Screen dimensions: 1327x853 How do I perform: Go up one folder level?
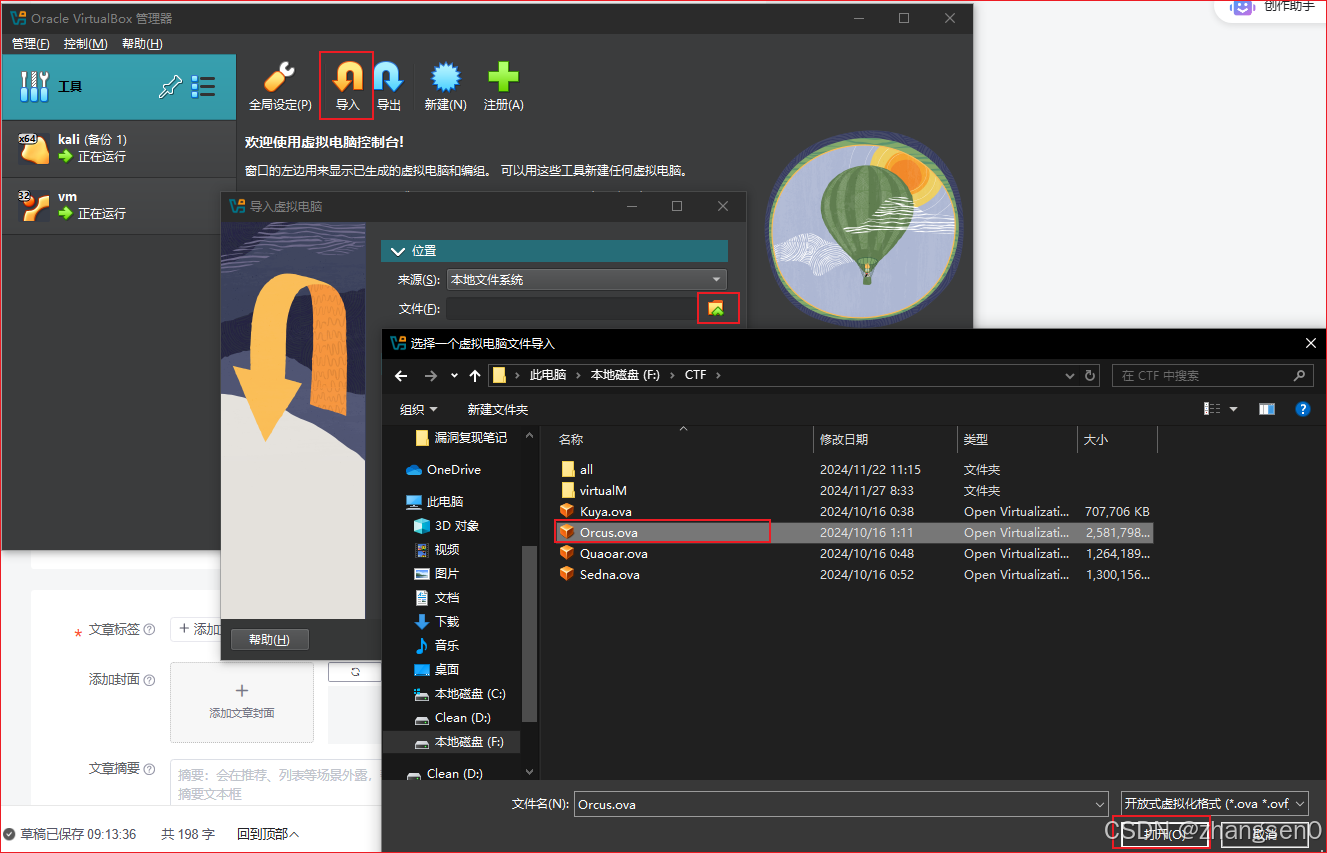coord(473,376)
